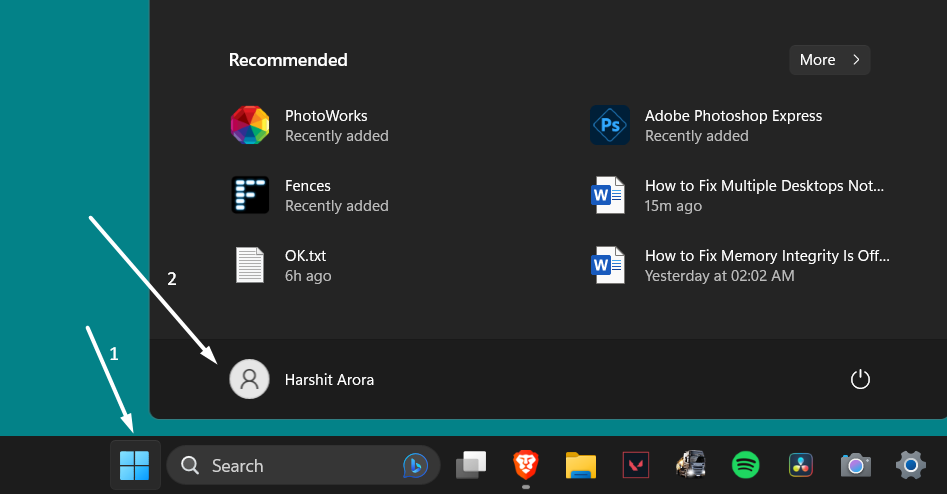
Task: Expand recommended items with More button
Action: (x=829, y=60)
